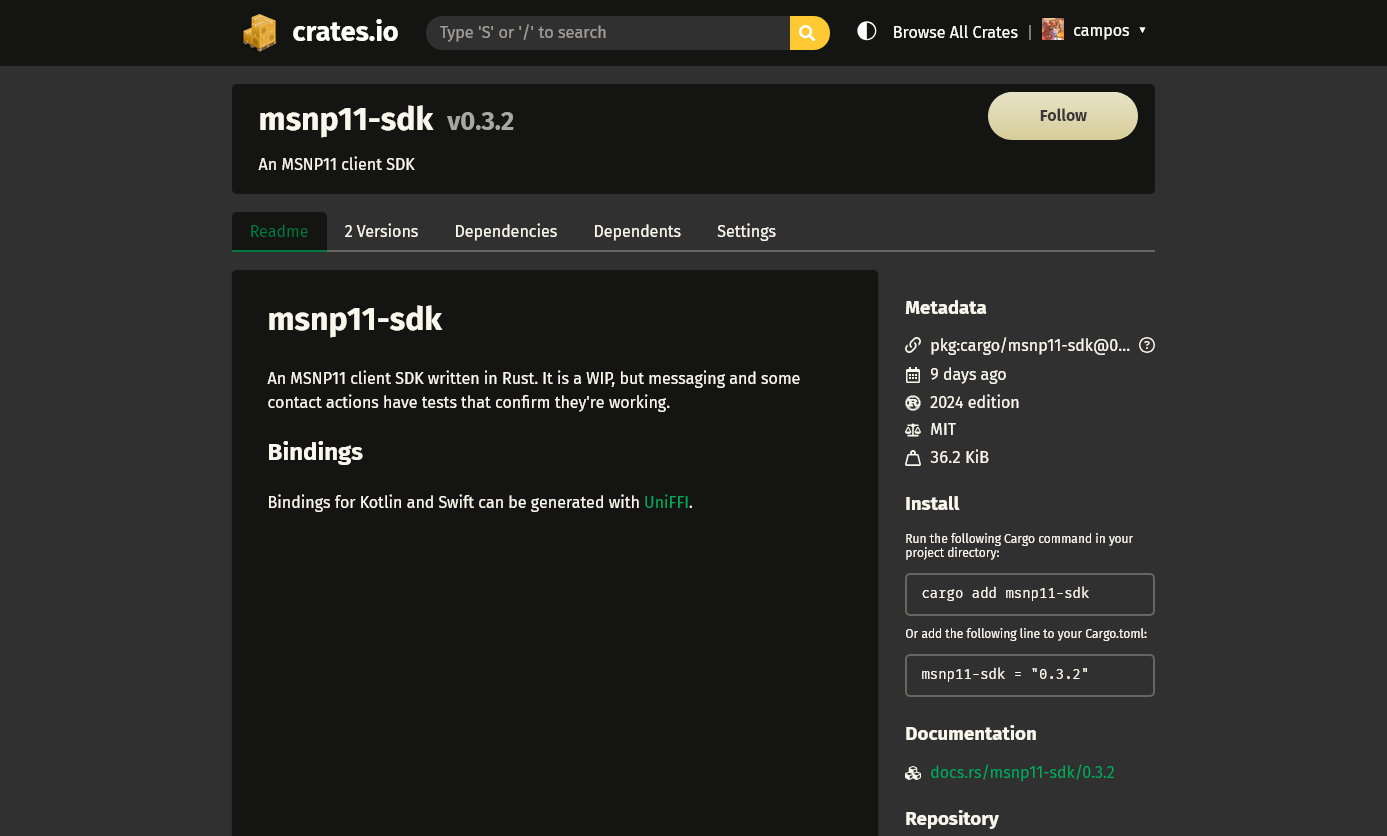Screen dimensions: 1387x836
Task: Click the pkg:cargo/msnp11-sdk purl text
Action: (x=1030, y=345)
